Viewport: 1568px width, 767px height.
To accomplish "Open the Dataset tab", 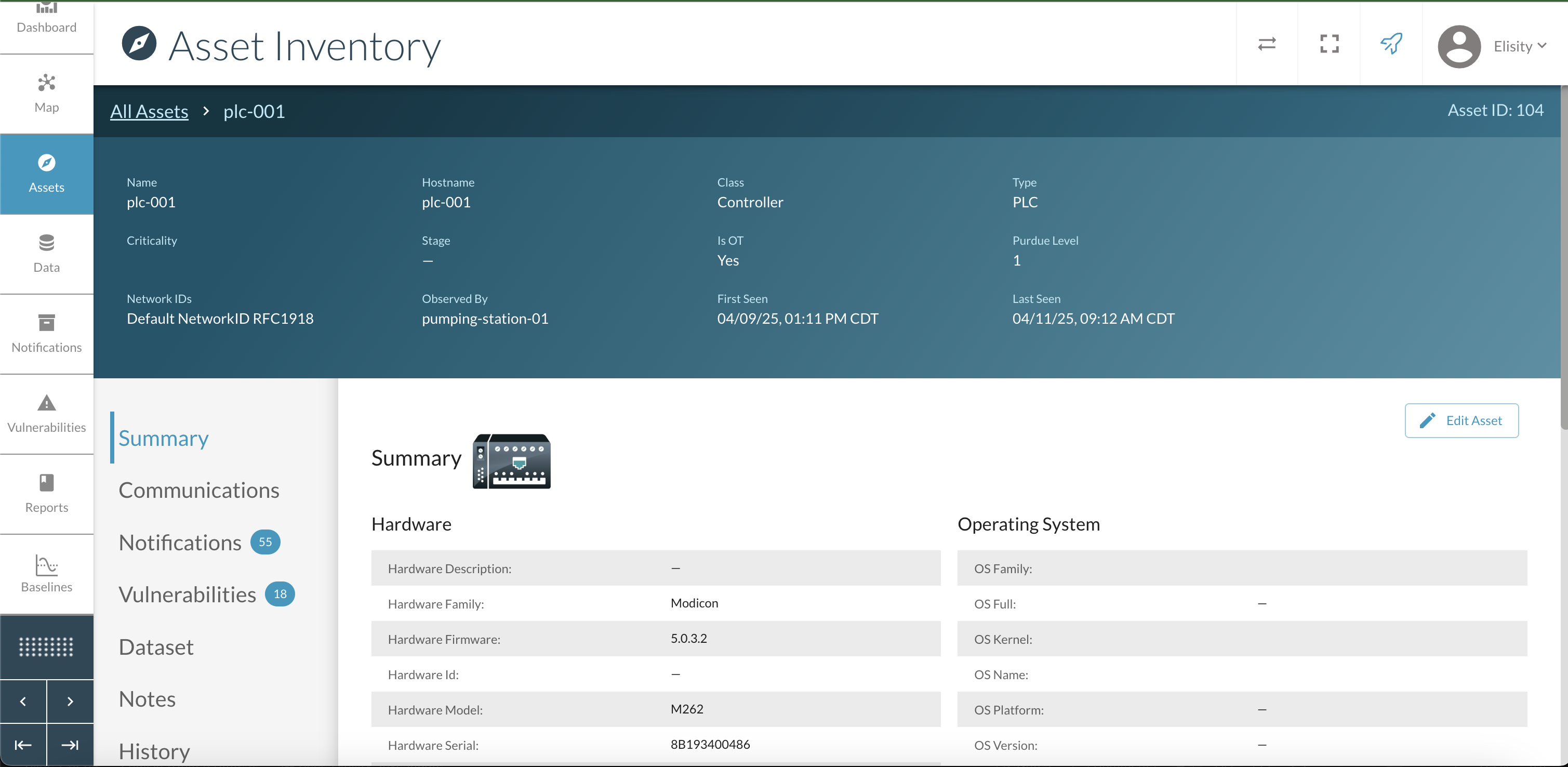I will click(156, 646).
